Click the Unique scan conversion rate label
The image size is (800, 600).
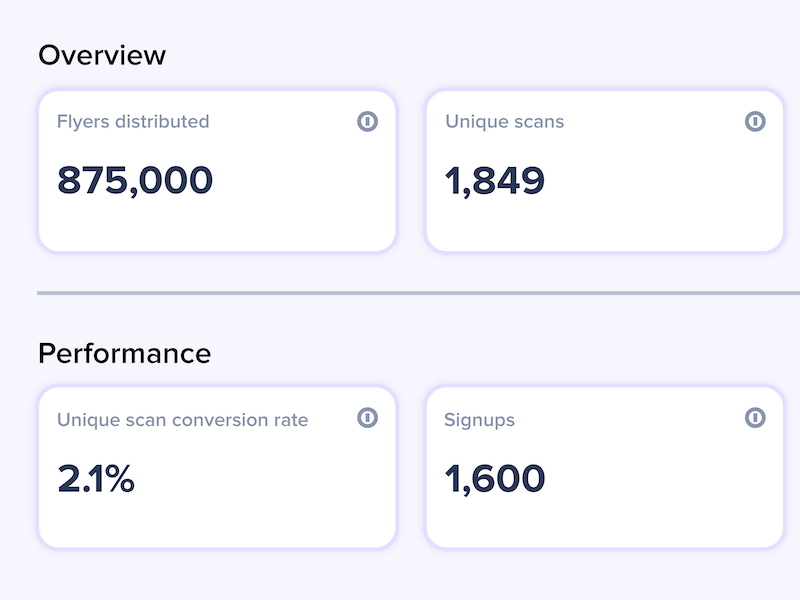(x=183, y=420)
